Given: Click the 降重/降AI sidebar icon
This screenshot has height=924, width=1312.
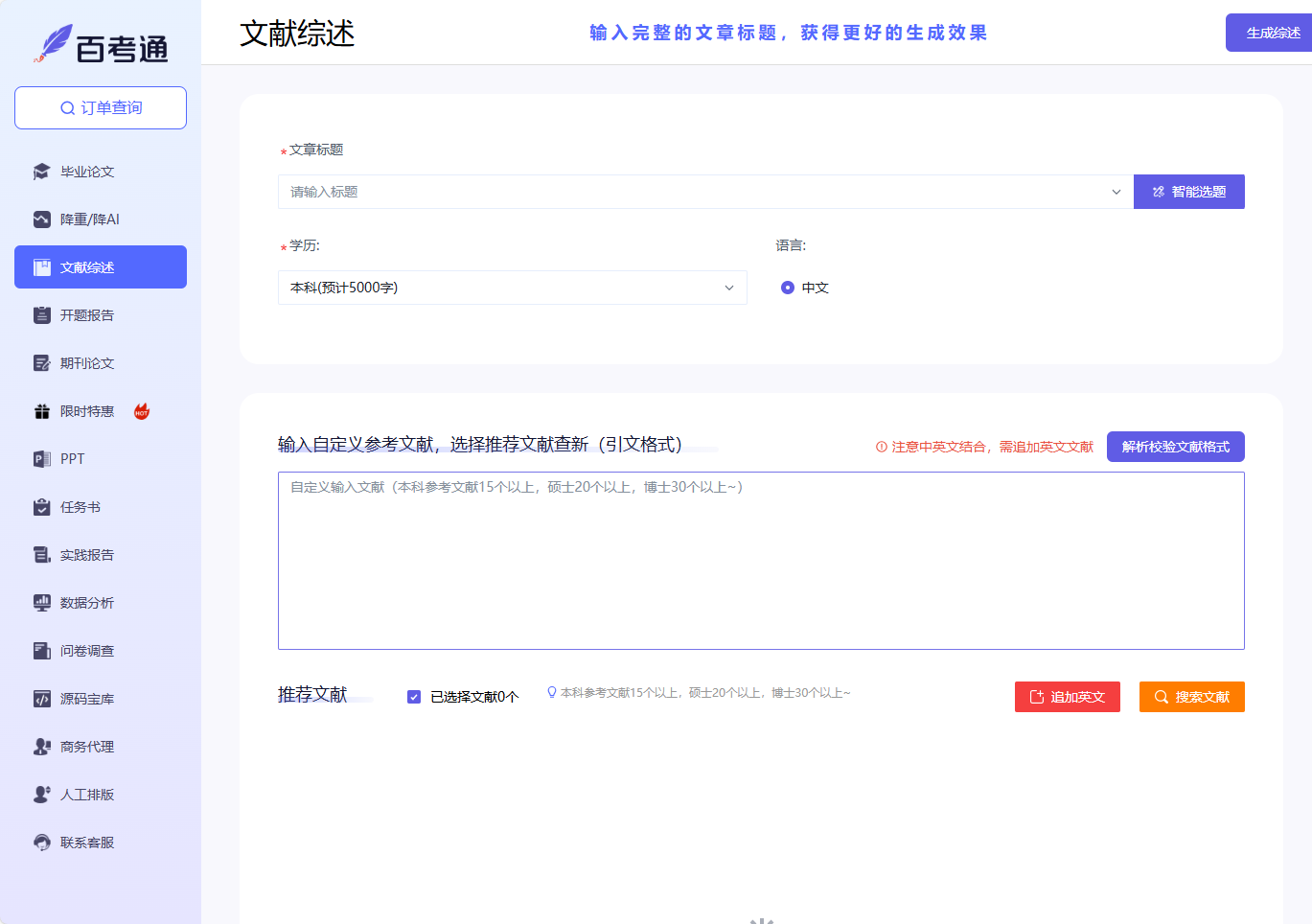Looking at the screenshot, I should click(x=41, y=219).
